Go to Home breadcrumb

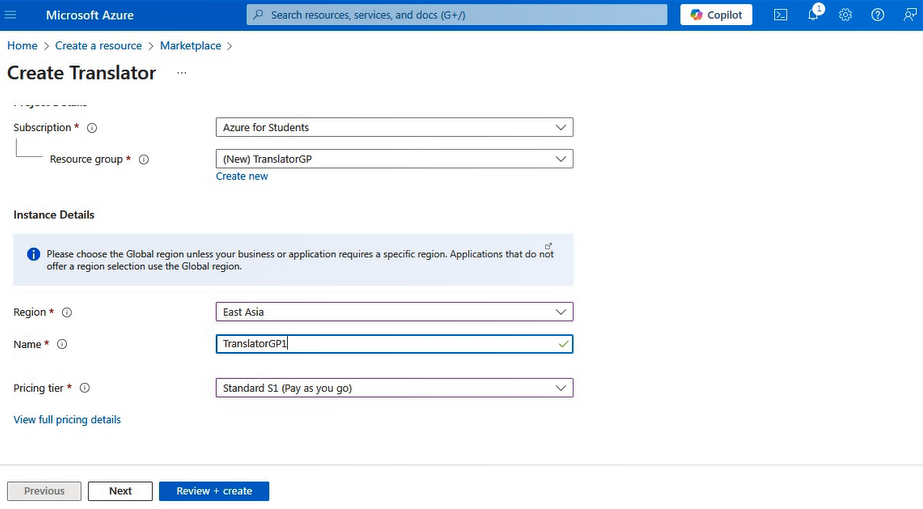(22, 46)
